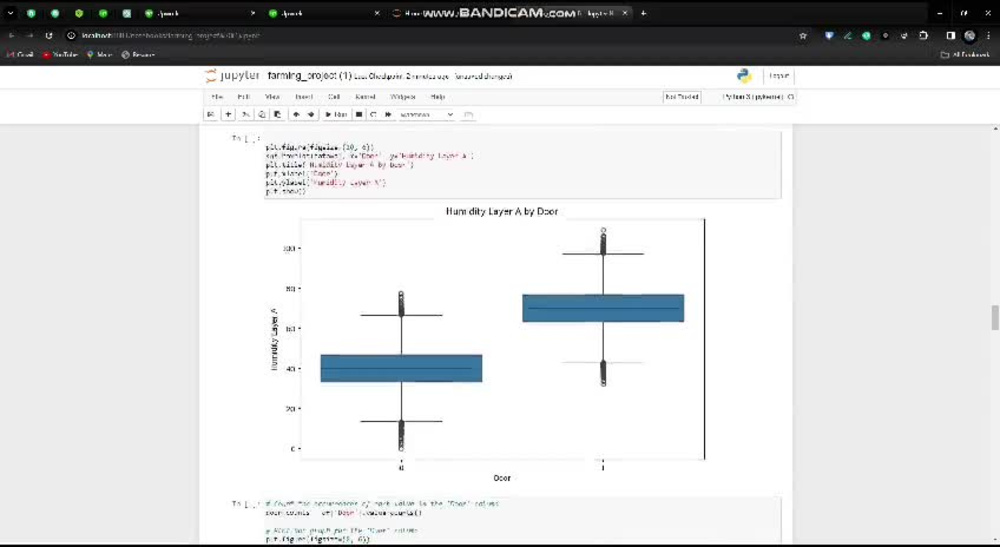This screenshot has width=1000, height=547.
Task: Paste cells below
Action: pyautogui.click(x=277, y=115)
